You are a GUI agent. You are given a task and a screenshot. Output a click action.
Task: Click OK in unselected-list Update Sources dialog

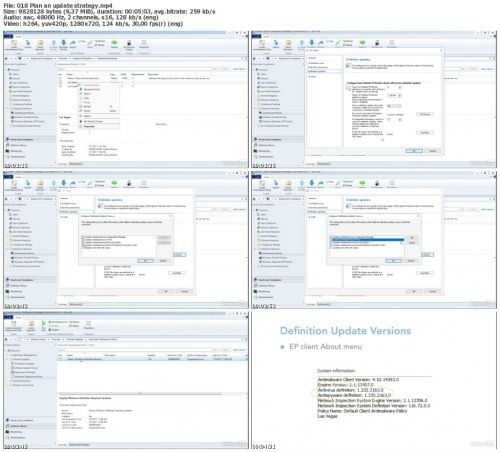[x=146, y=261]
